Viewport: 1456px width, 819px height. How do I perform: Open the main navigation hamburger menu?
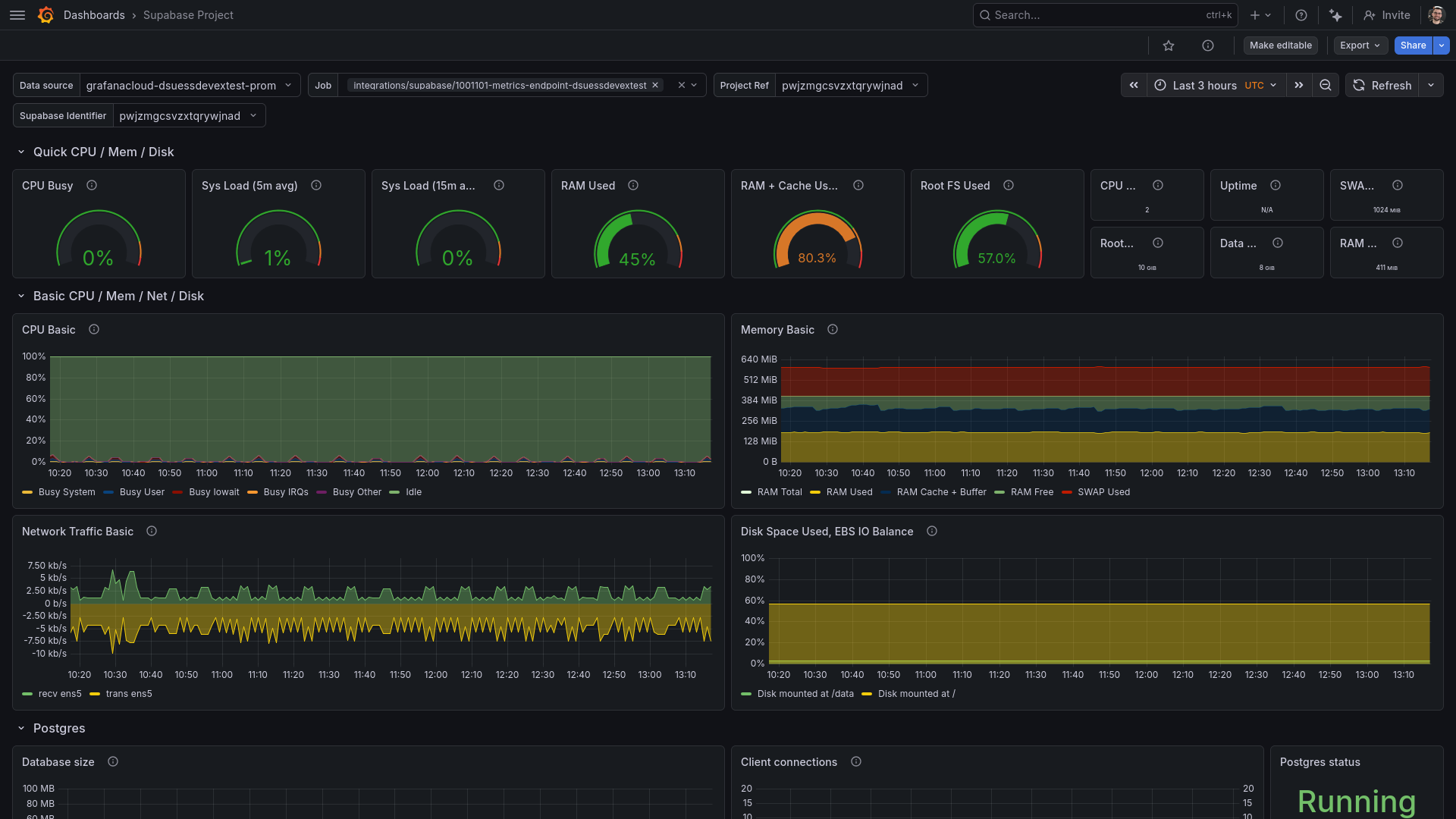[17, 14]
